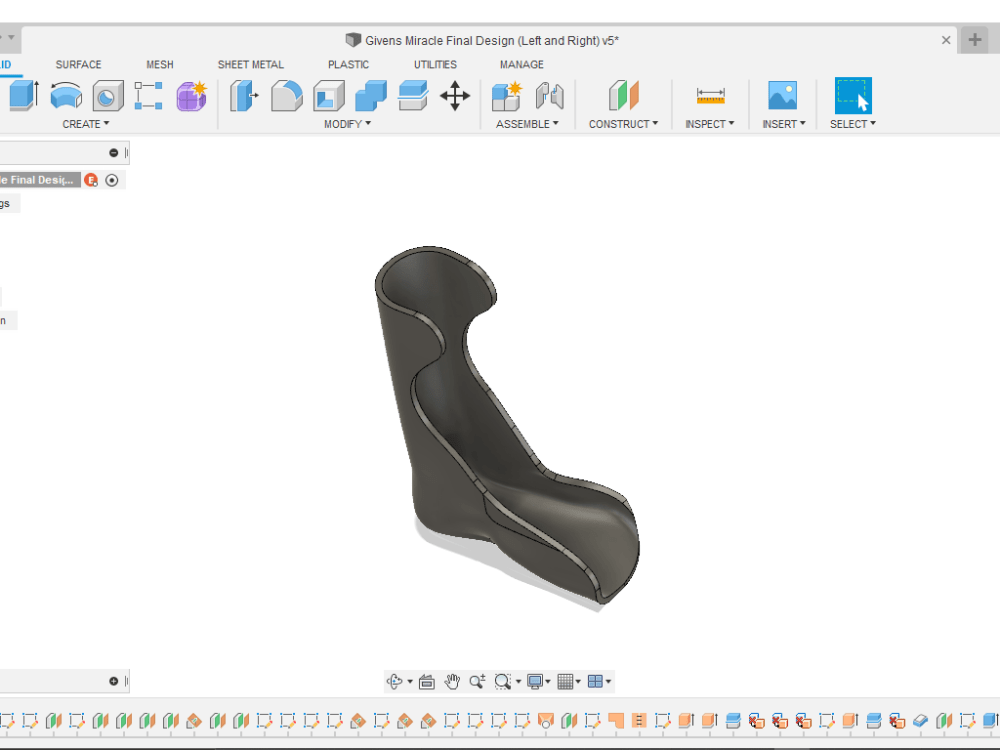Select the Orbit tool
Image resolution: width=1000 pixels, height=750 pixels.
point(394,681)
